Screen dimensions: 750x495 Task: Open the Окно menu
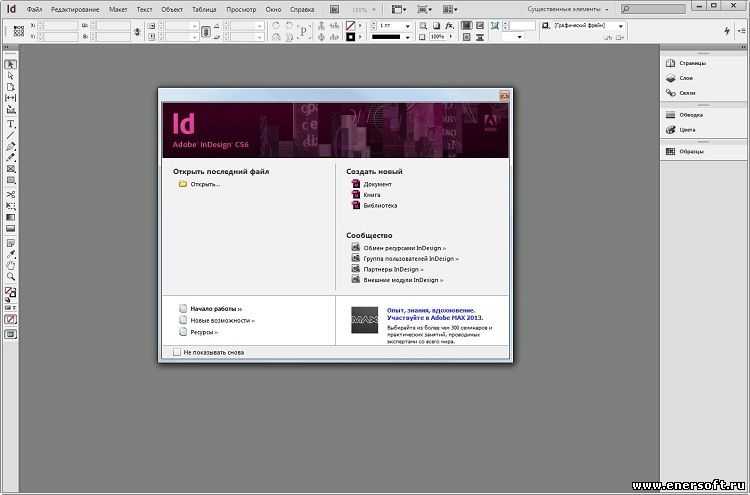coord(273,9)
